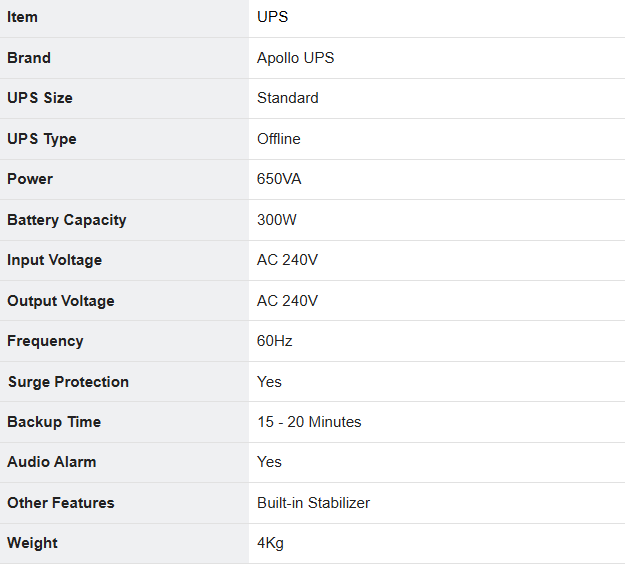Select the "Standard" size value
The width and height of the screenshot is (625, 564).
coord(288,98)
